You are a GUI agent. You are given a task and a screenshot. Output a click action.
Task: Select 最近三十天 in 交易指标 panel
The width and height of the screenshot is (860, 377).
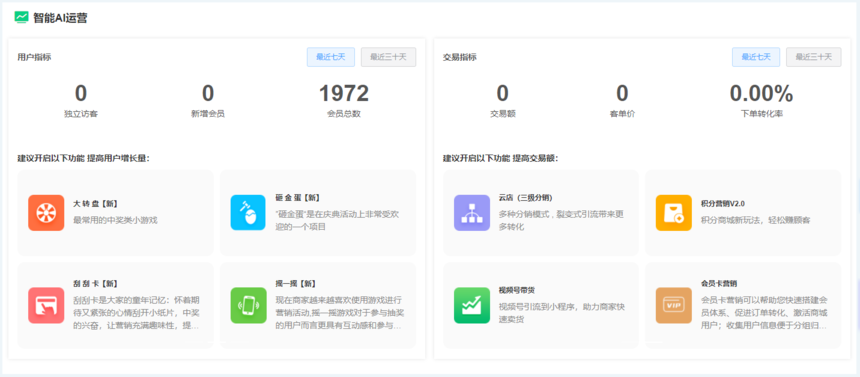click(813, 57)
